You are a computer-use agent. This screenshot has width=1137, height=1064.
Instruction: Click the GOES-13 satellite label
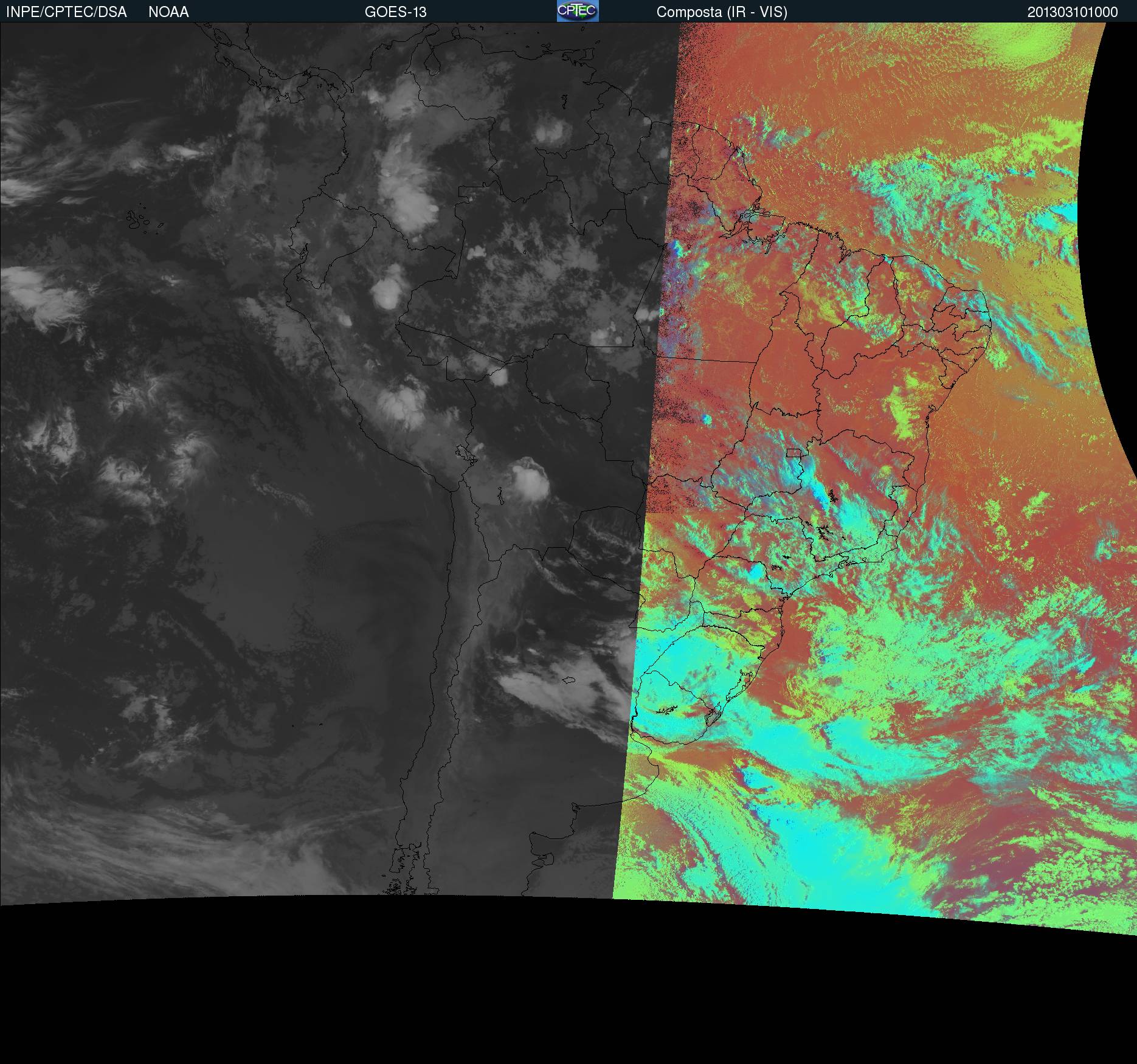(396, 12)
